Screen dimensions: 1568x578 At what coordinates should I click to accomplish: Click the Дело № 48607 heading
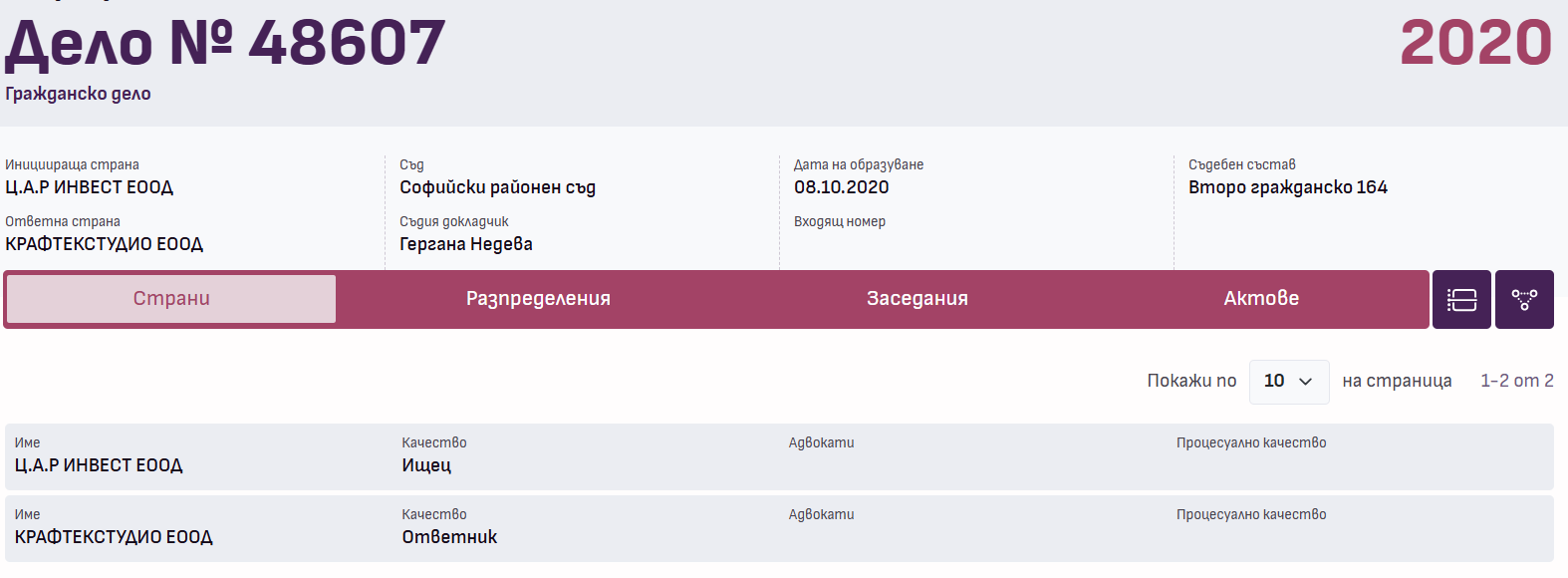225,44
